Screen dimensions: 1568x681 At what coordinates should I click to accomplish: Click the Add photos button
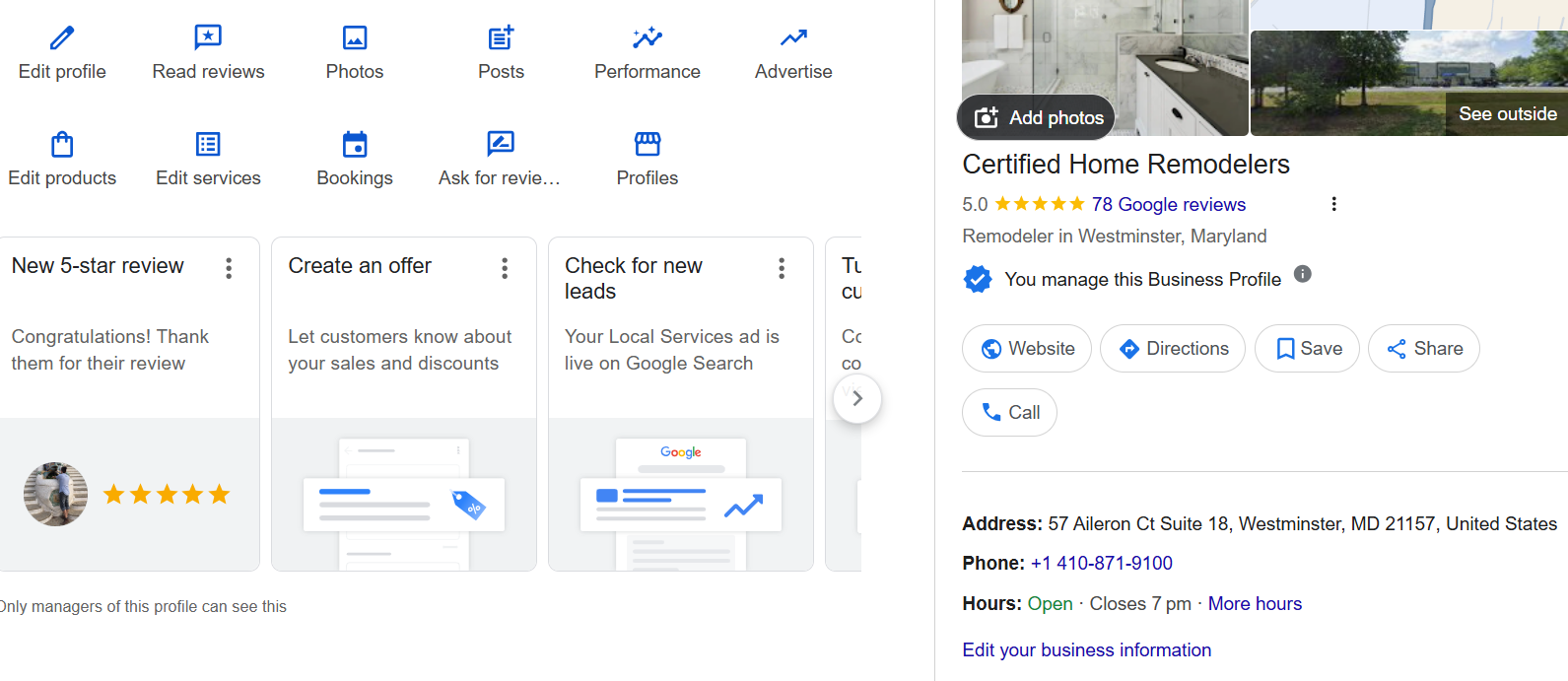click(x=1036, y=117)
